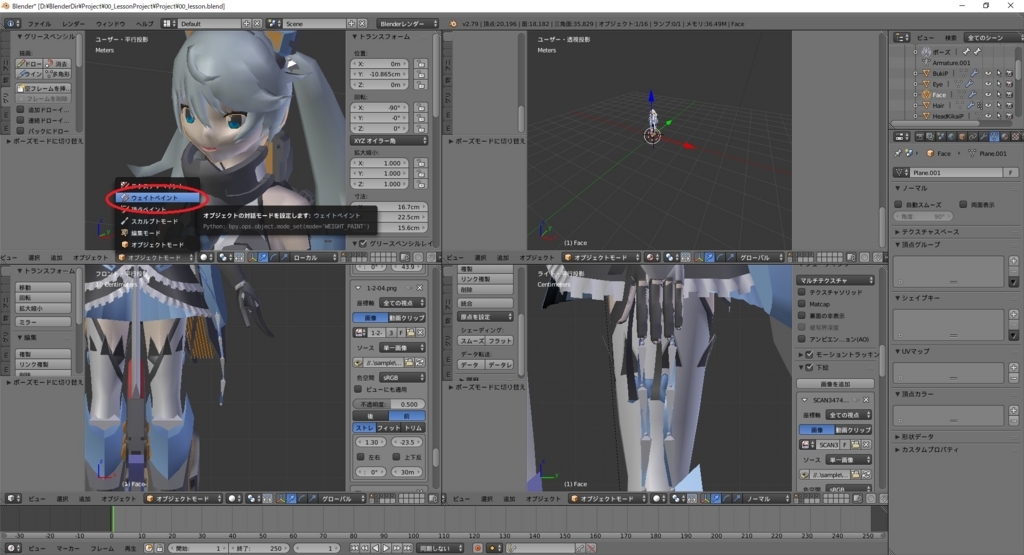Screen dimensions: 1024x555
Task: Open the Object properties tab (cube icon)
Action: tap(962, 136)
